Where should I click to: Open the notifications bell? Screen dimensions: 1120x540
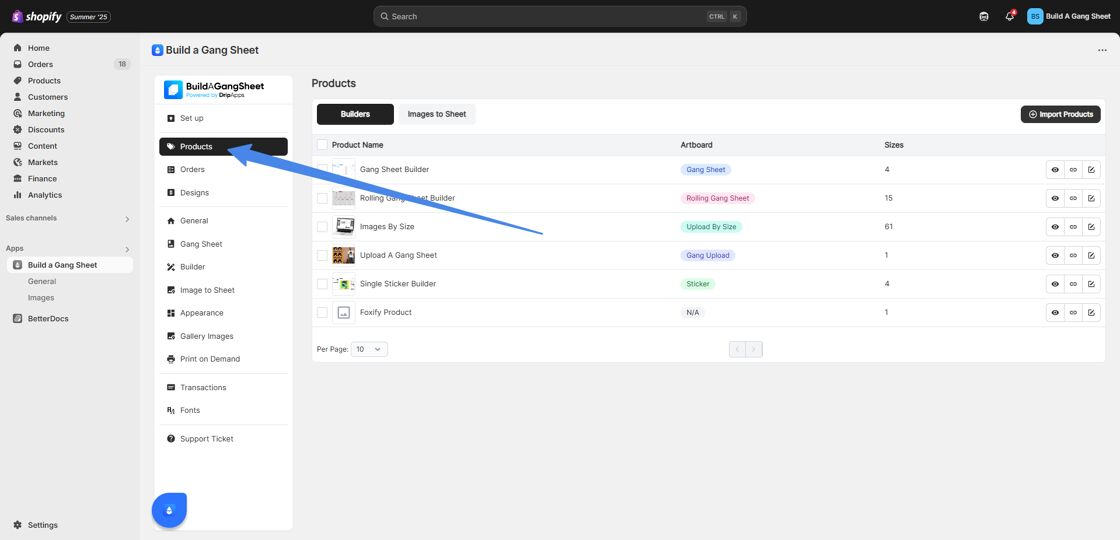point(1009,16)
